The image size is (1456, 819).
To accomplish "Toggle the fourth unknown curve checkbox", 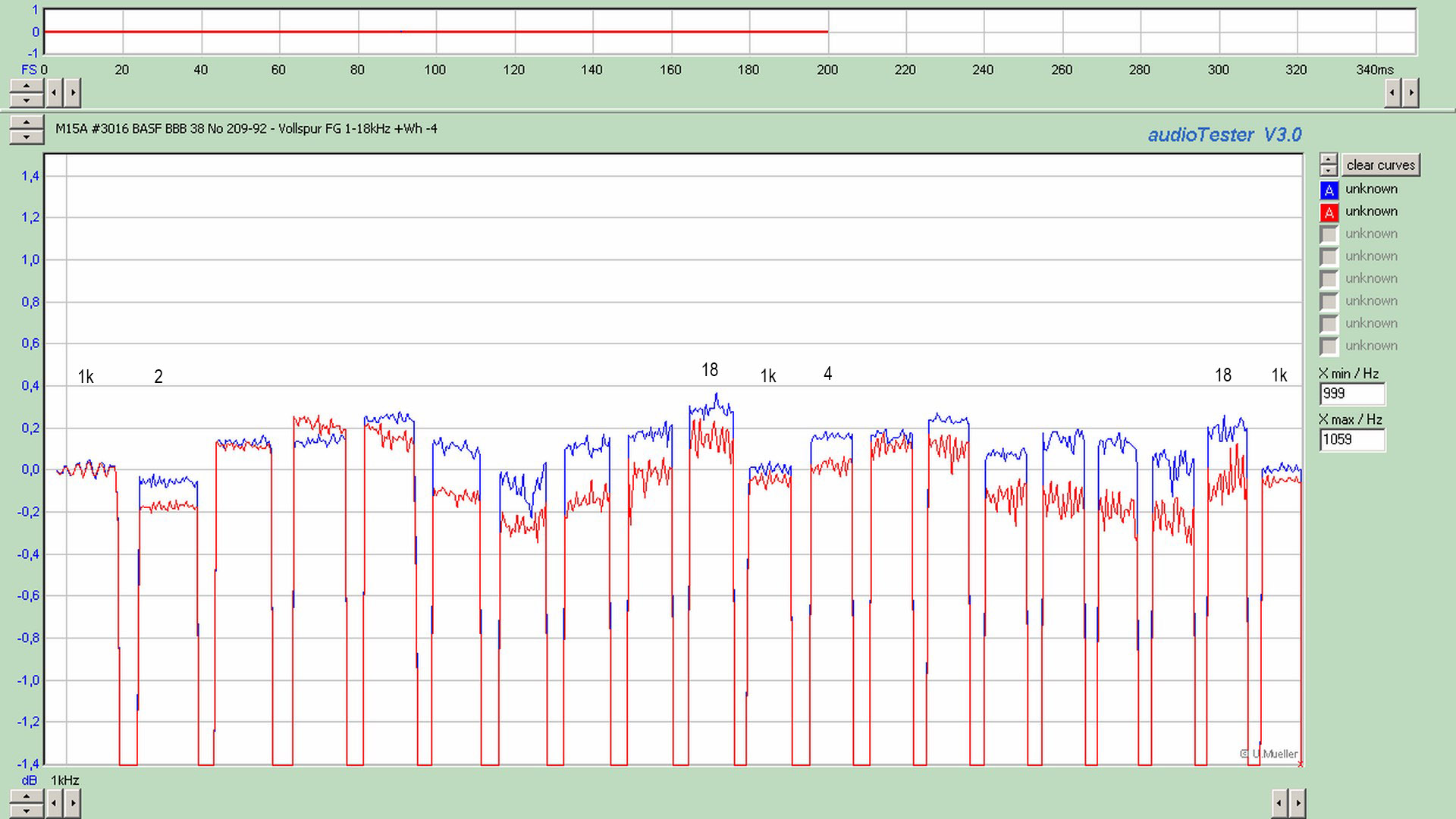I will pos(1329,256).
